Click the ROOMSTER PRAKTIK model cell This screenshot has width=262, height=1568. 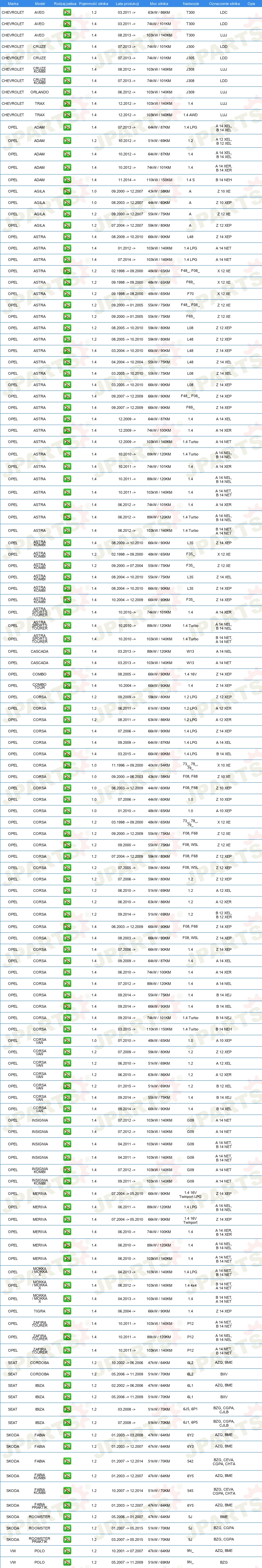pos(40,1540)
